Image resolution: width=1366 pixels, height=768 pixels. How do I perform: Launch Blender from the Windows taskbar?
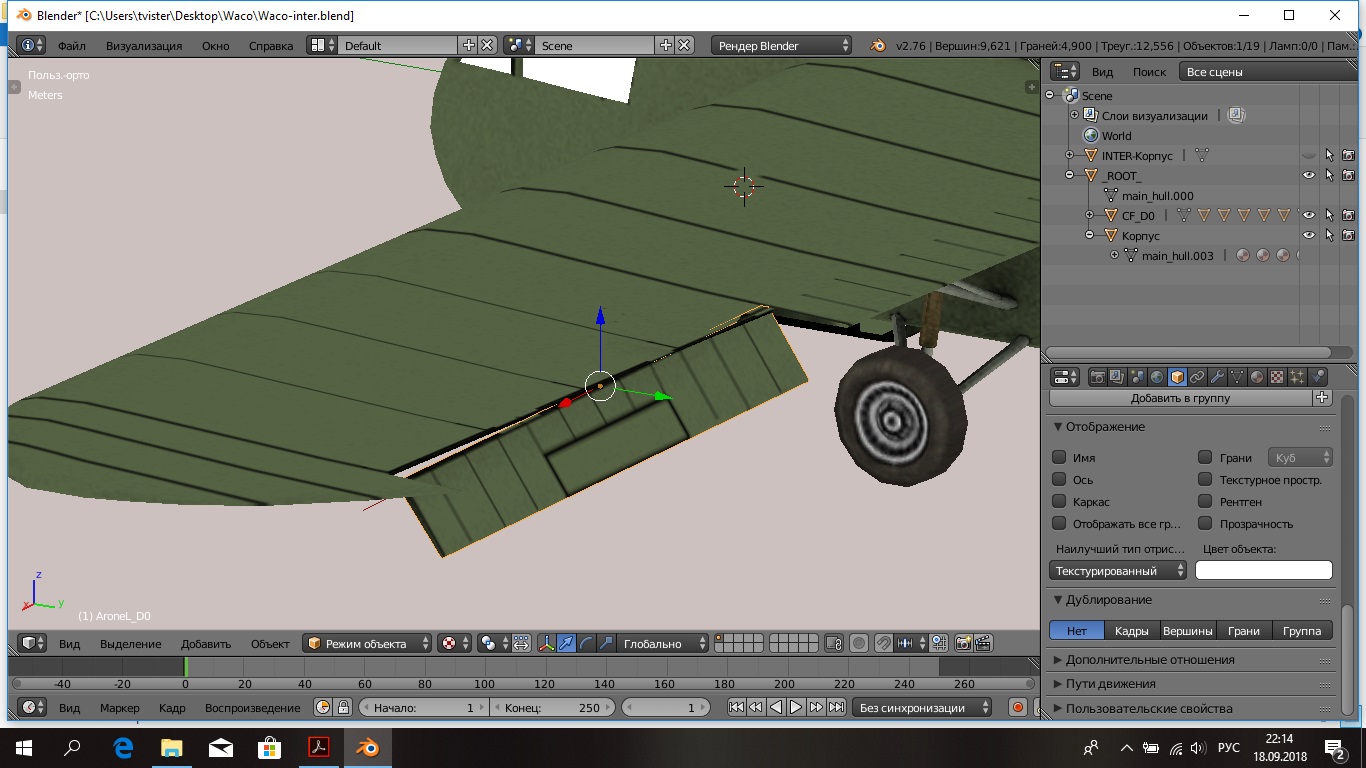tap(367, 747)
